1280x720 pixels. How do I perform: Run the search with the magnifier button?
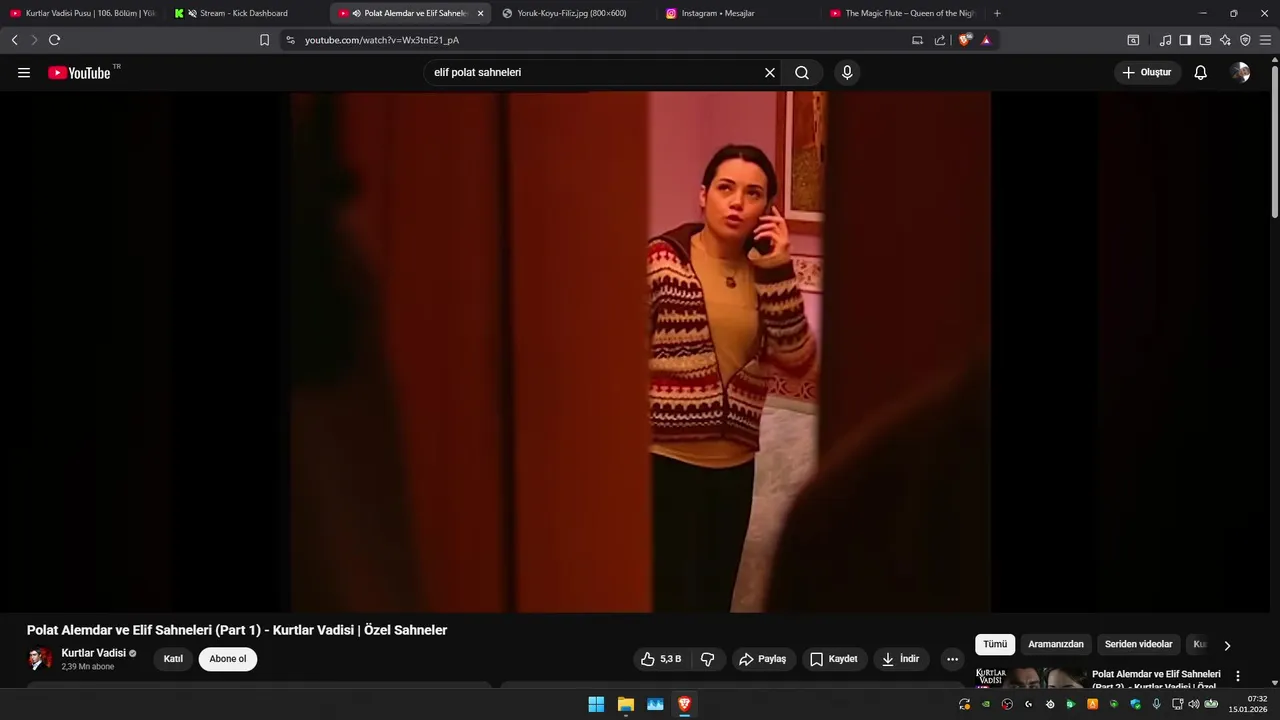(x=802, y=73)
